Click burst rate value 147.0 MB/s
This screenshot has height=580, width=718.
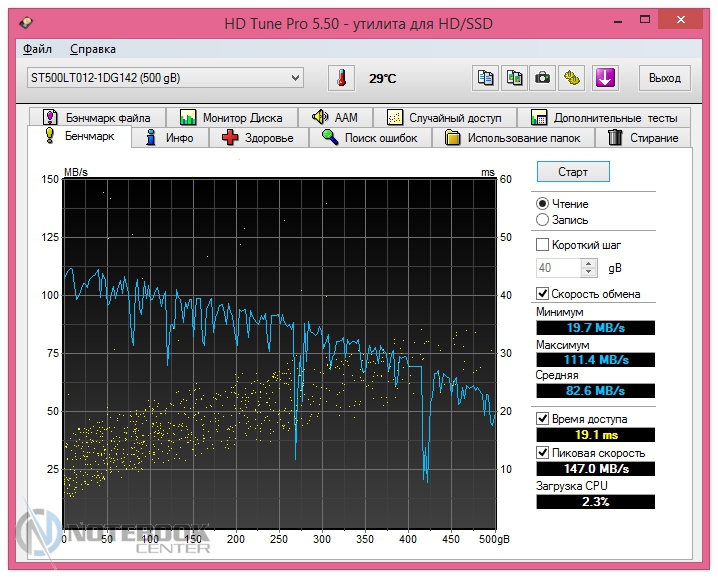[x=595, y=469]
